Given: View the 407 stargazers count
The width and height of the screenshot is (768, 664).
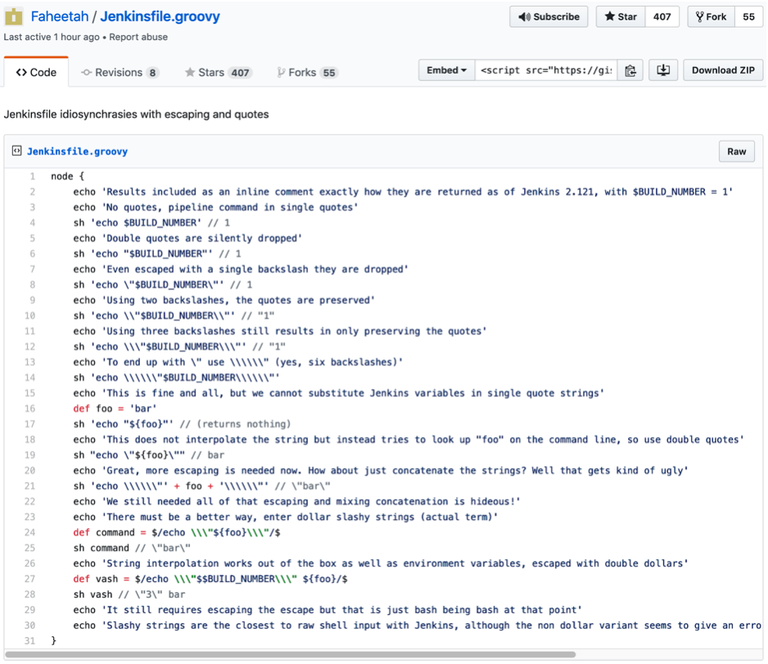Looking at the screenshot, I should (x=662, y=17).
